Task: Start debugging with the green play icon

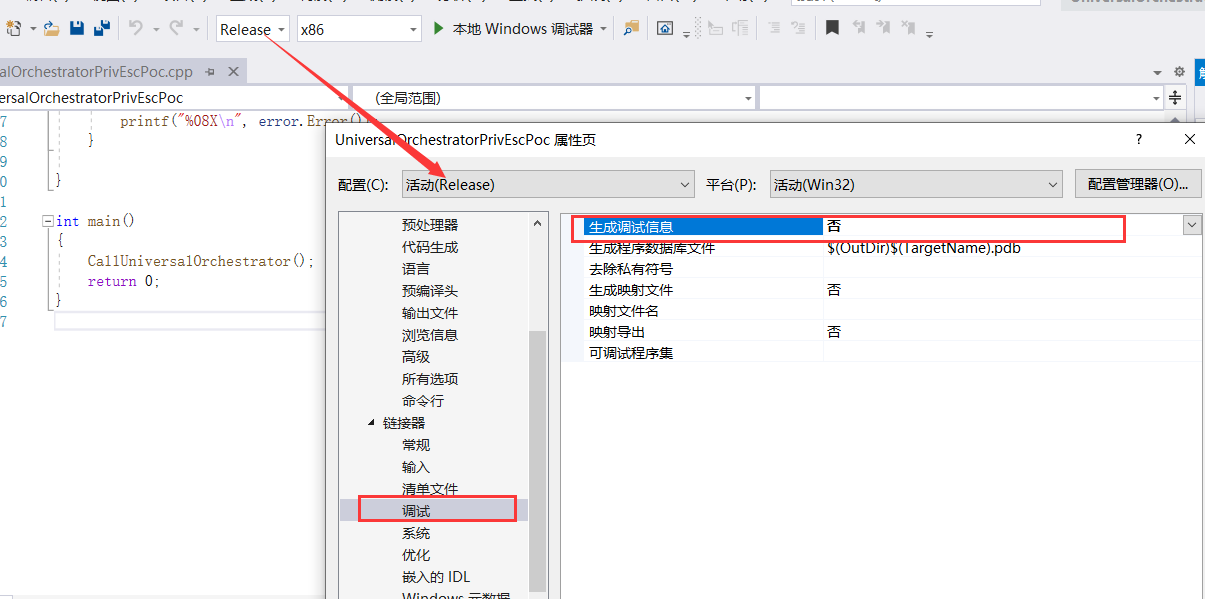Action: 438,29
